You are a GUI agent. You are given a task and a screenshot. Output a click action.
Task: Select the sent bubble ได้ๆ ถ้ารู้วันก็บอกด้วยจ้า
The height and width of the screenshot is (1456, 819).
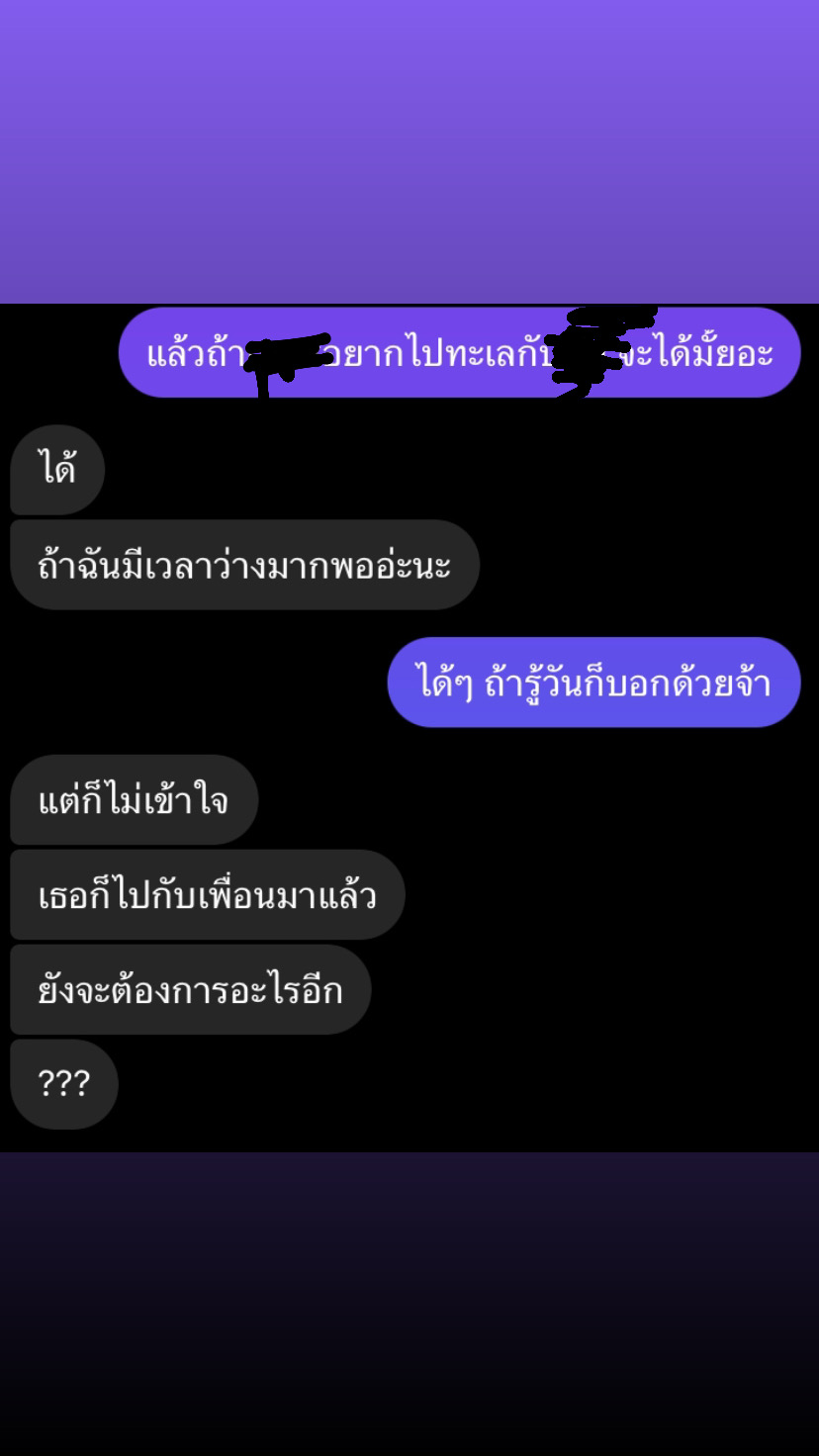point(593,682)
